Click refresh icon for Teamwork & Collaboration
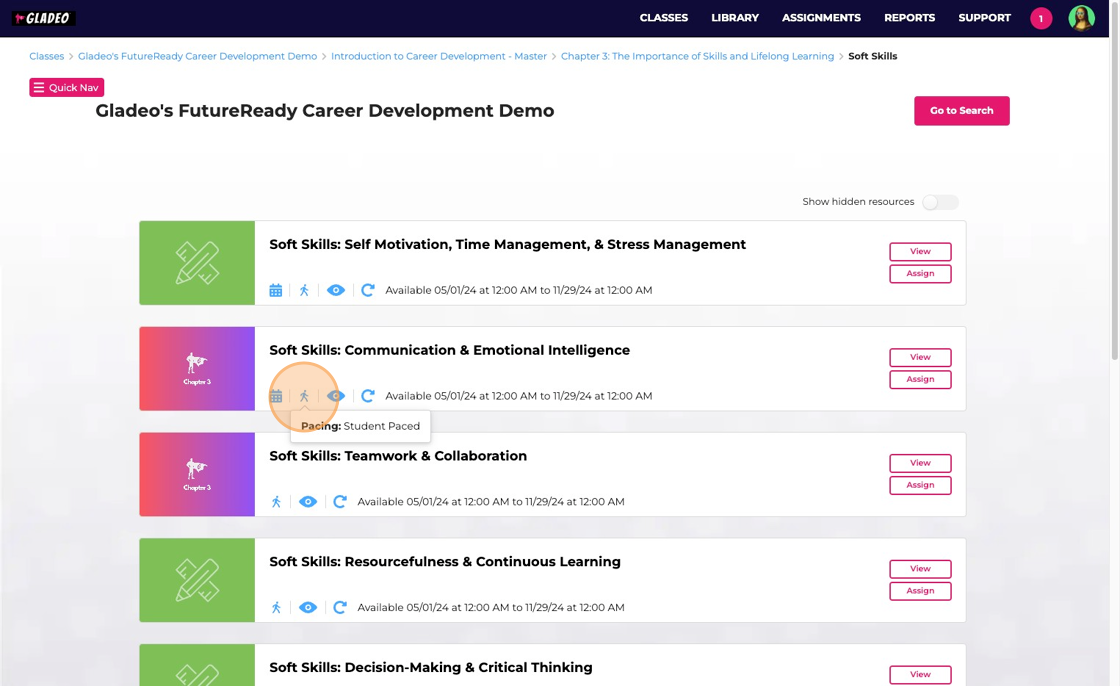The height and width of the screenshot is (686, 1120). coord(340,502)
